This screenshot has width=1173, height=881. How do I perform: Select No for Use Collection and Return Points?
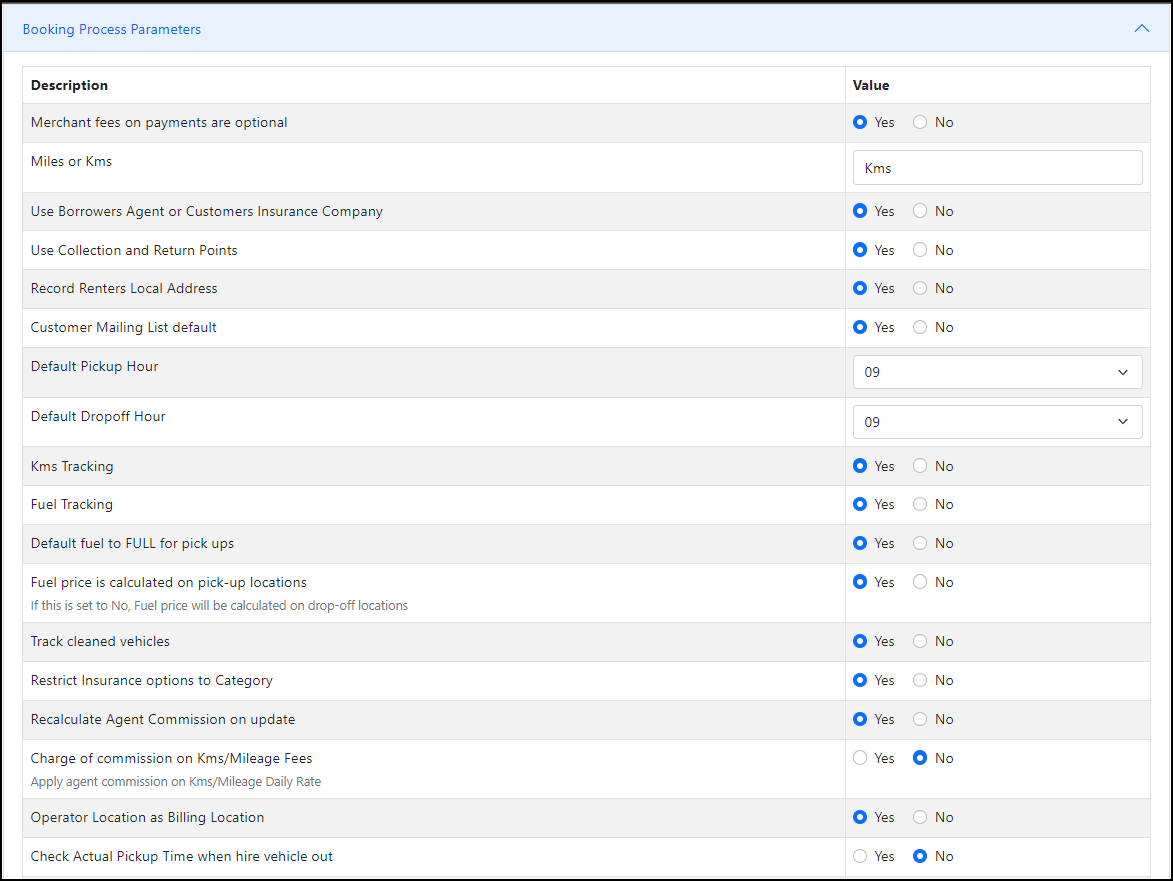click(920, 250)
